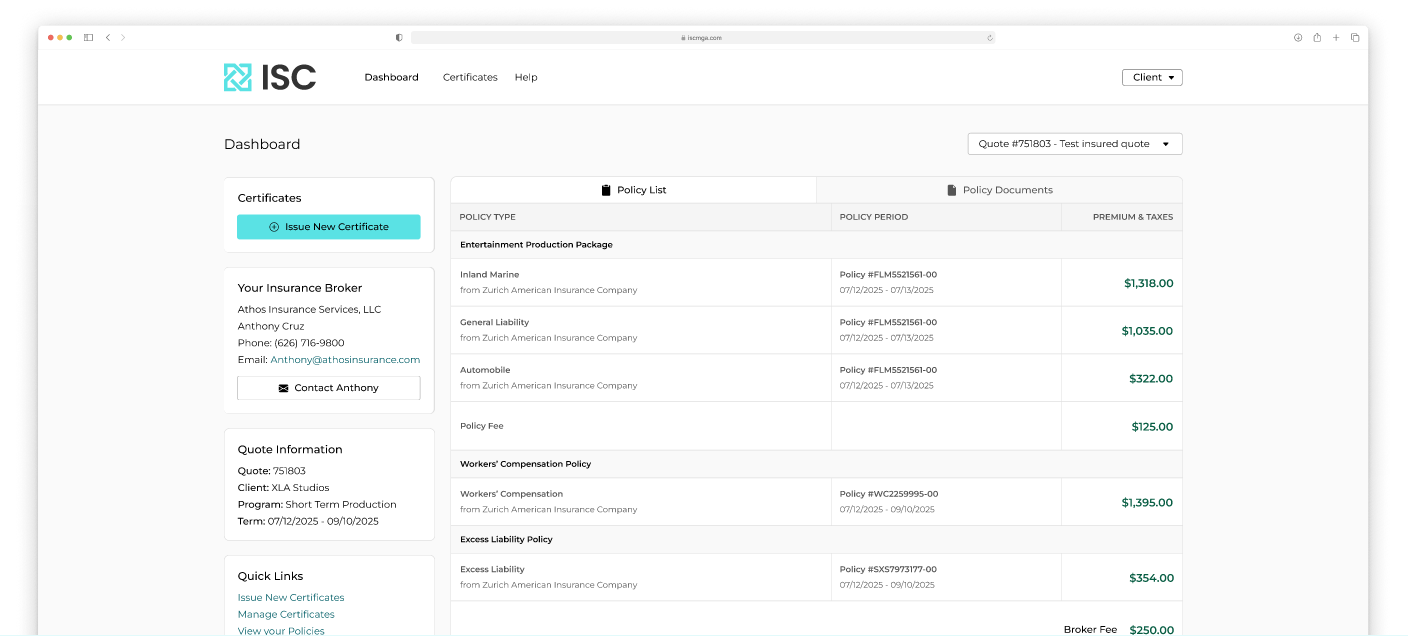Open the Certificates menu item

[x=470, y=77]
